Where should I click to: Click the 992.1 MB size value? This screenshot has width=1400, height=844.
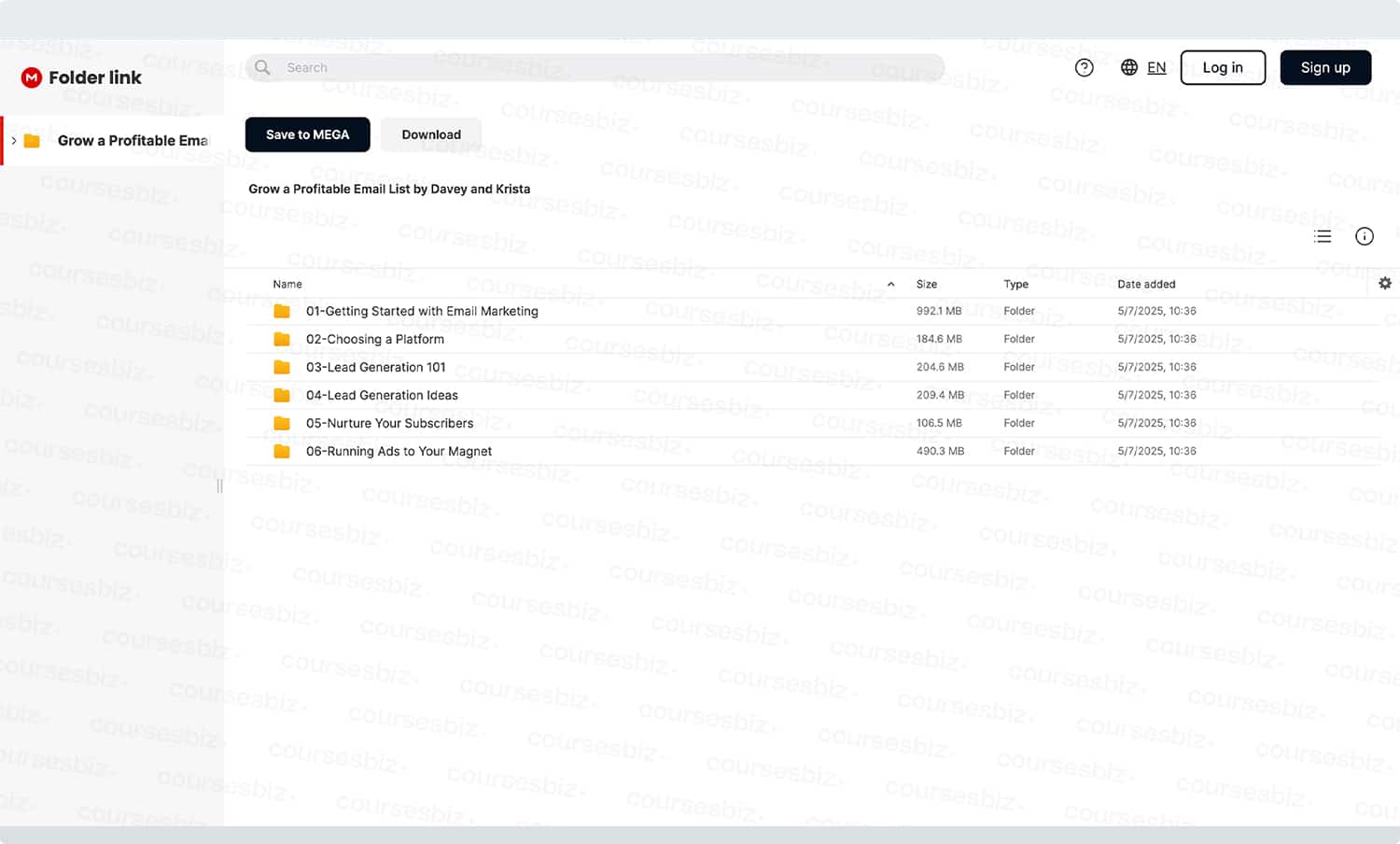click(x=939, y=311)
